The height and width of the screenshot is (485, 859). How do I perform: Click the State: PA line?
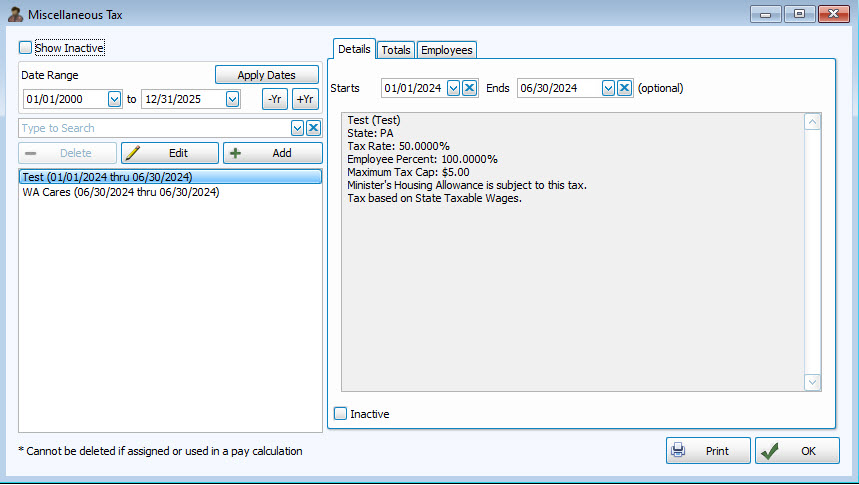pos(370,133)
